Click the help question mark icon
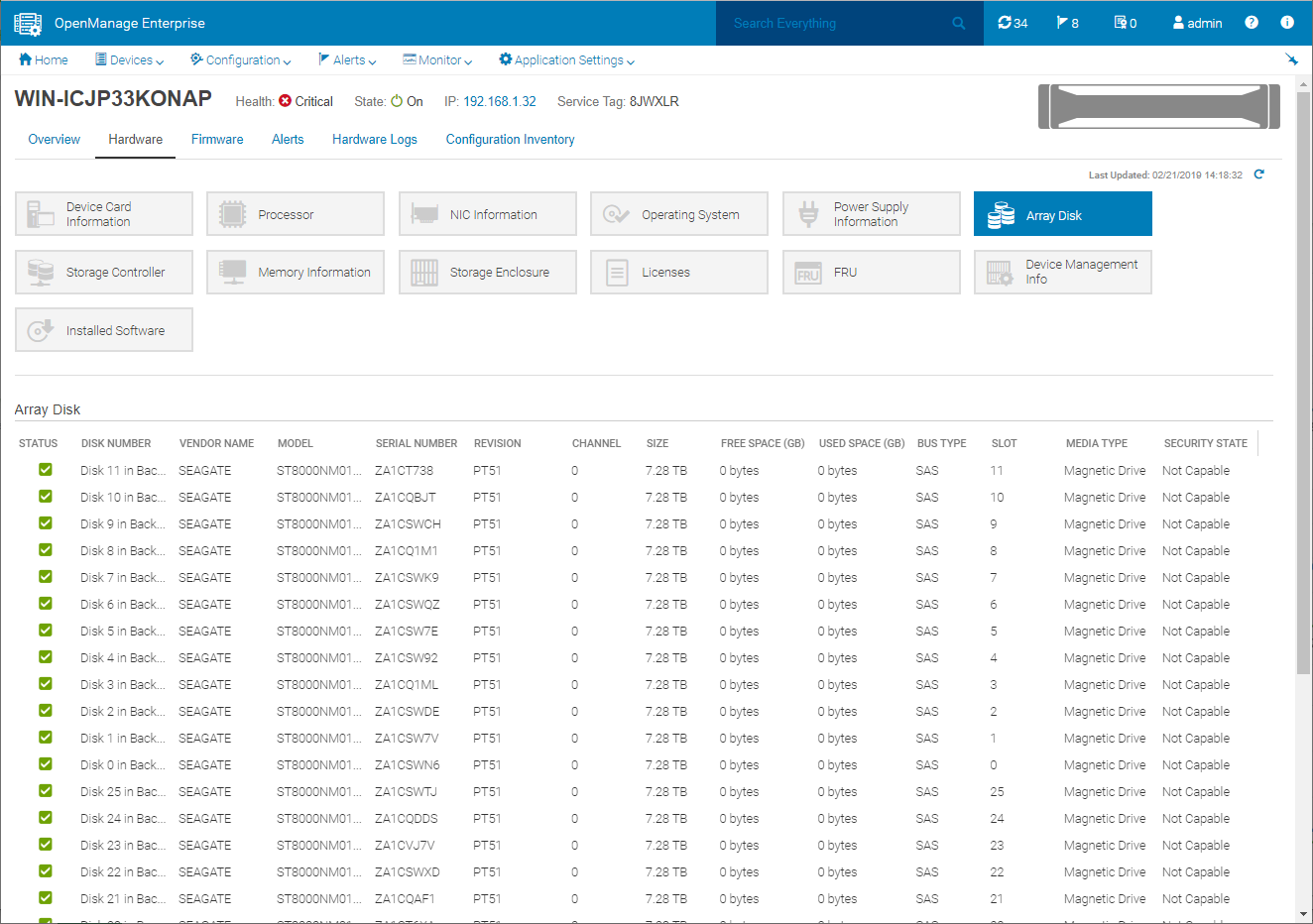The height and width of the screenshot is (924, 1313). 1252,23
